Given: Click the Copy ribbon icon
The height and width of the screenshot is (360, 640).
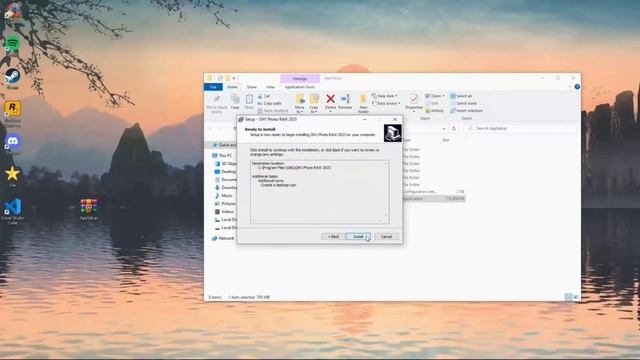Looking at the screenshot, I should click(235, 101).
